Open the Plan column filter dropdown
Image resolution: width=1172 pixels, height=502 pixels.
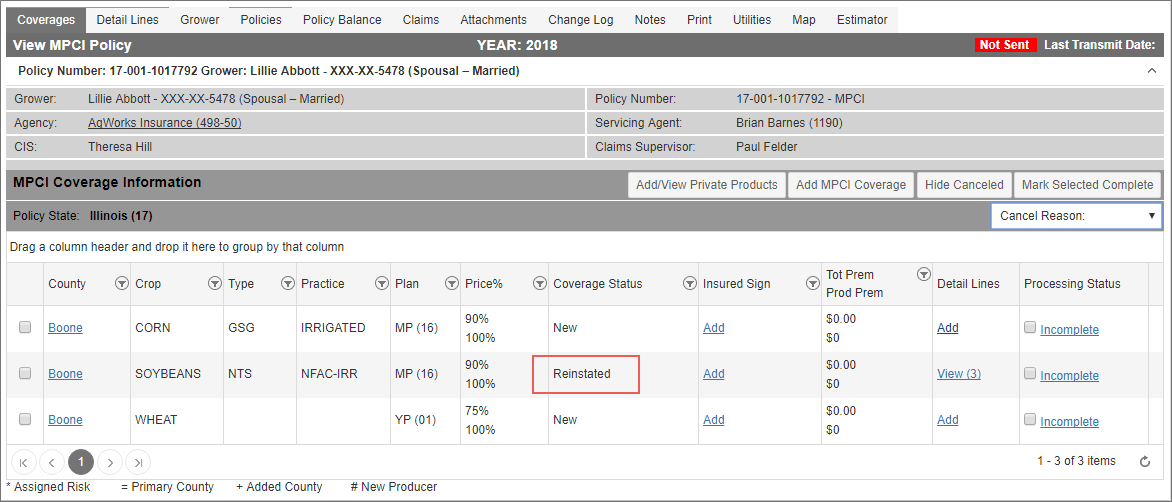tap(451, 284)
